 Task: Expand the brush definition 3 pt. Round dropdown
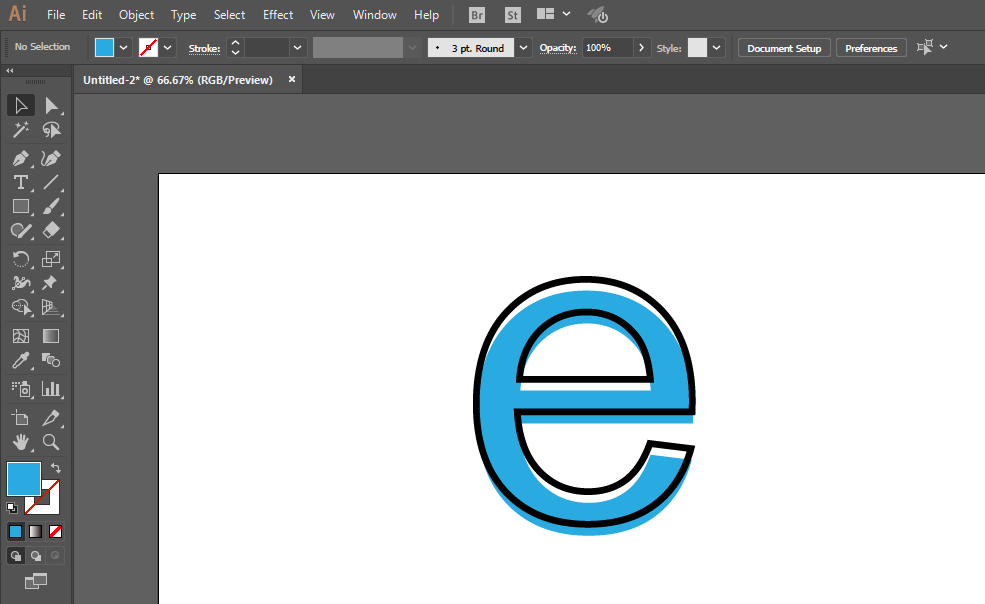pos(524,48)
